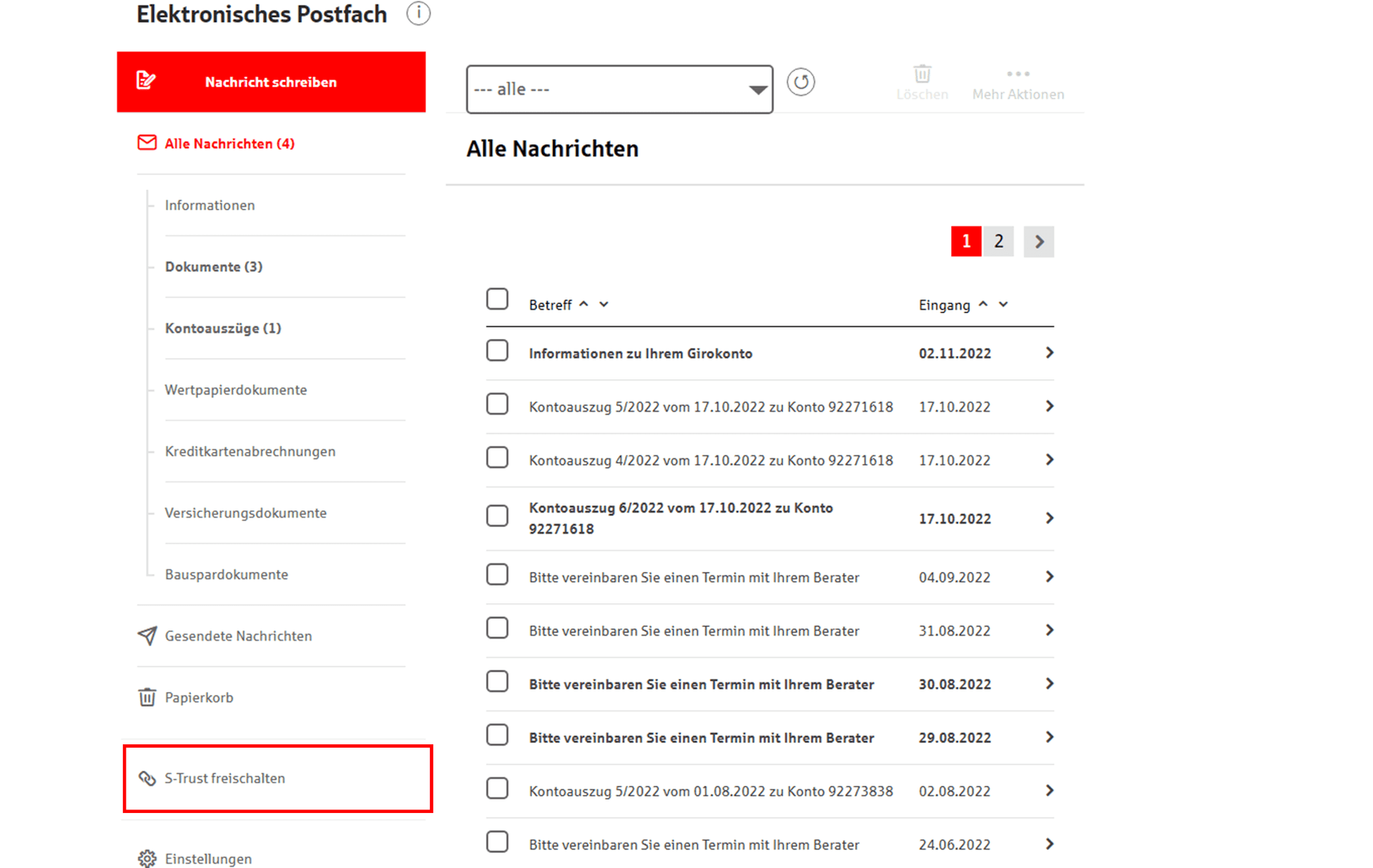The width and height of the screenshot is (1373, 868).
Task: Check the Informationen zu Ihrem Girokonto message
Action: pos(497,351)
